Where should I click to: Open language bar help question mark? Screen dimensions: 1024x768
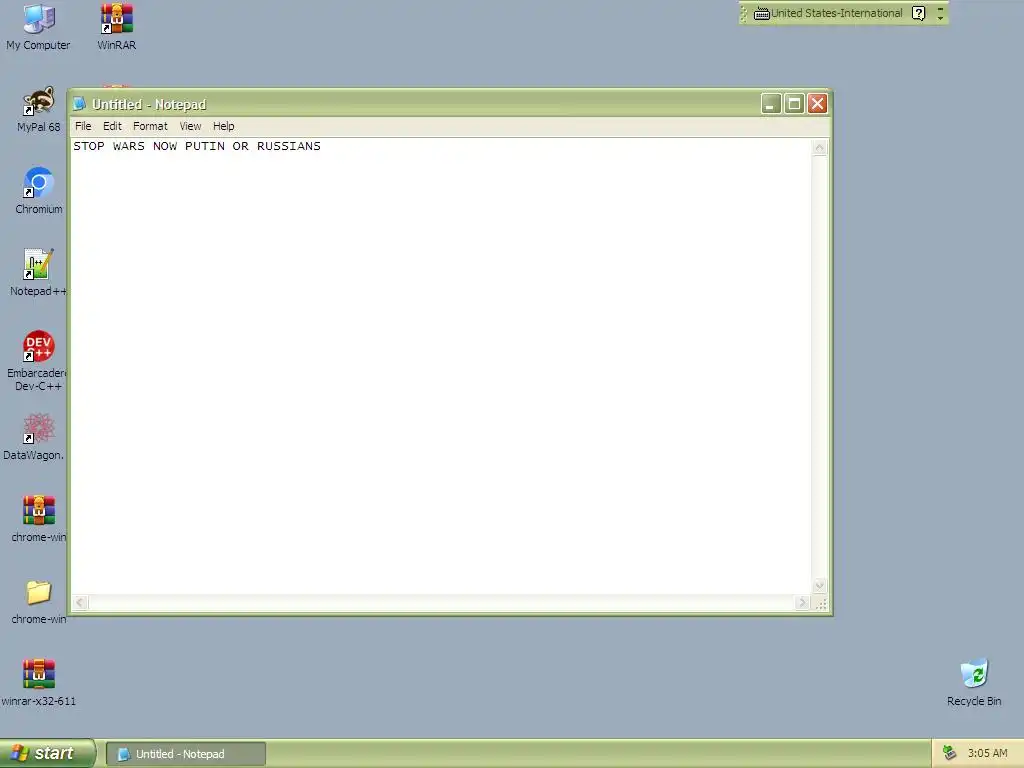coord(918,13)
